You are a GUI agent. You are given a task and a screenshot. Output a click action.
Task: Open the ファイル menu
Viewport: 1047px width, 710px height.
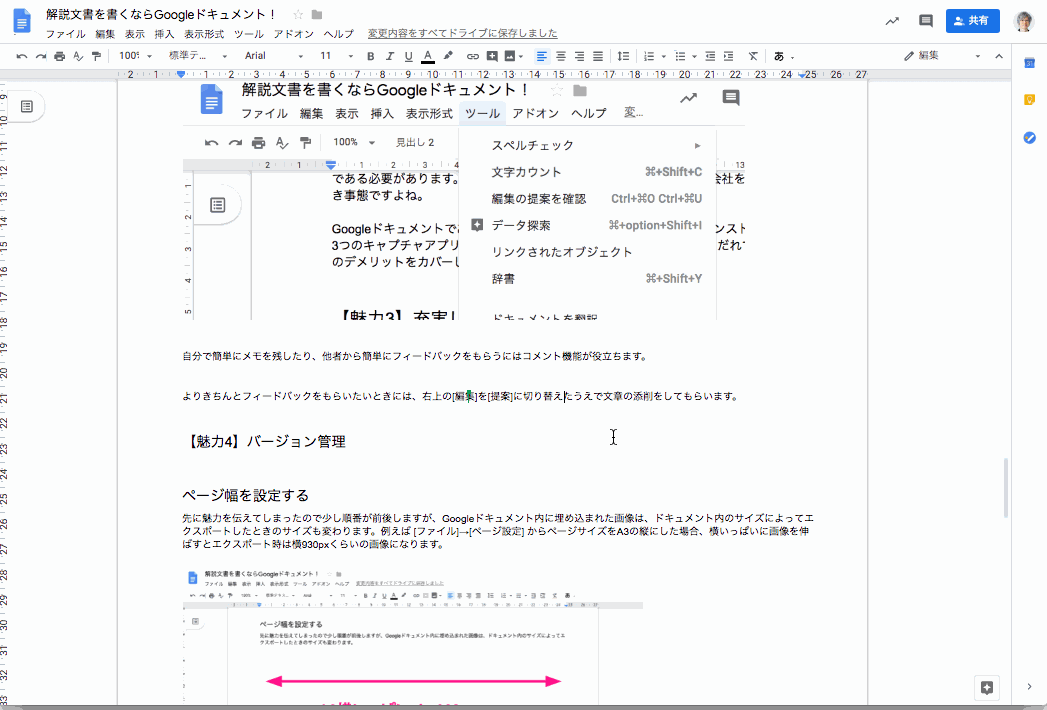(x=65, y=33)
